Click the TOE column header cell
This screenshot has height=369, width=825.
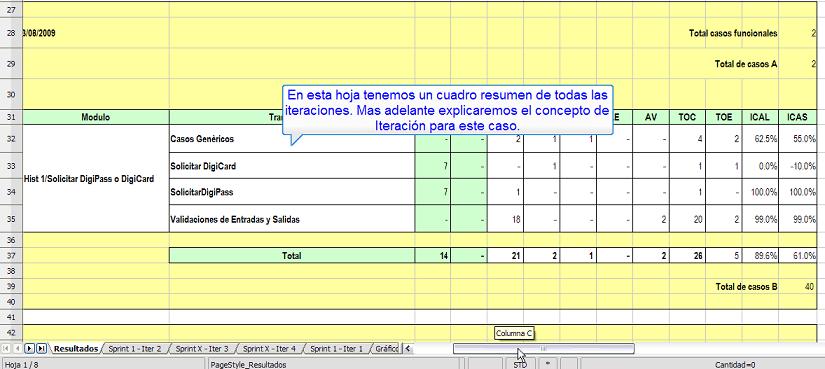pyautogui.click(x=723, y=117)
